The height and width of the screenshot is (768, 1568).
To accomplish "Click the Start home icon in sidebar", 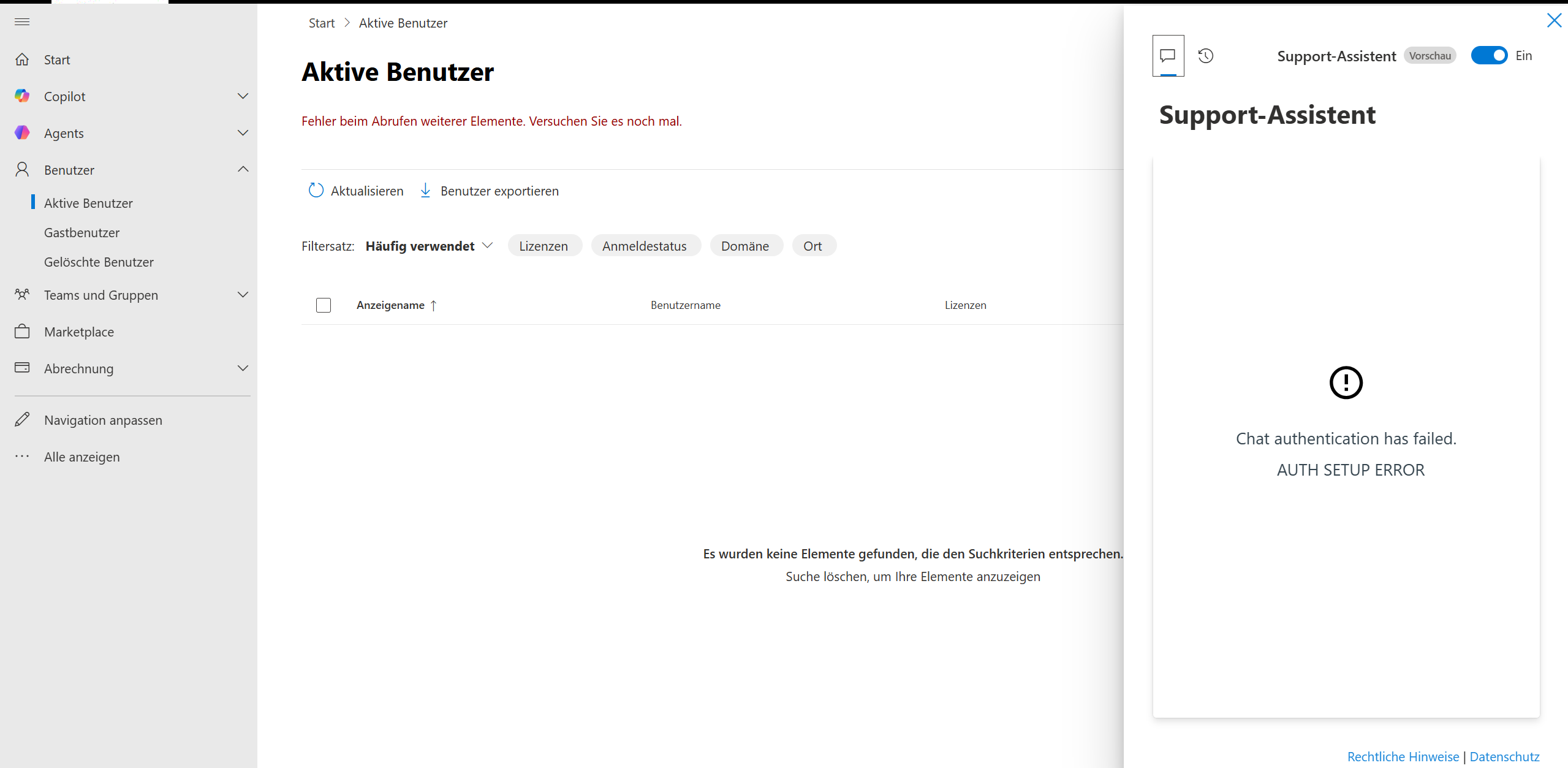I will tap(22, 59).
